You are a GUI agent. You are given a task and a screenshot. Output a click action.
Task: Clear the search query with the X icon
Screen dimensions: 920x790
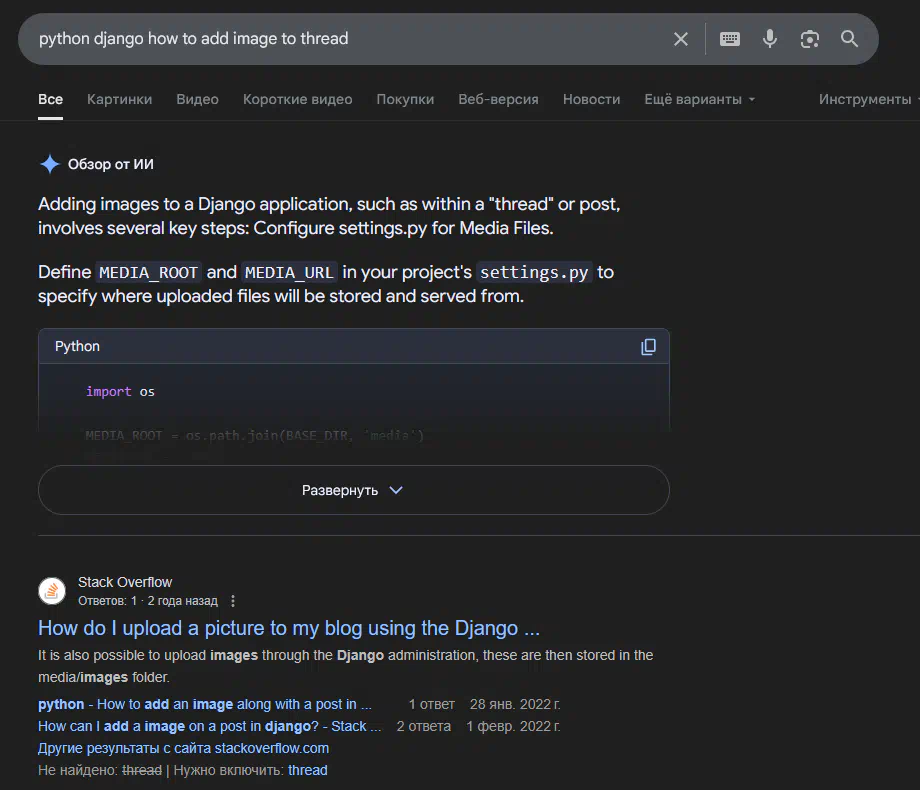pos(681,39)
